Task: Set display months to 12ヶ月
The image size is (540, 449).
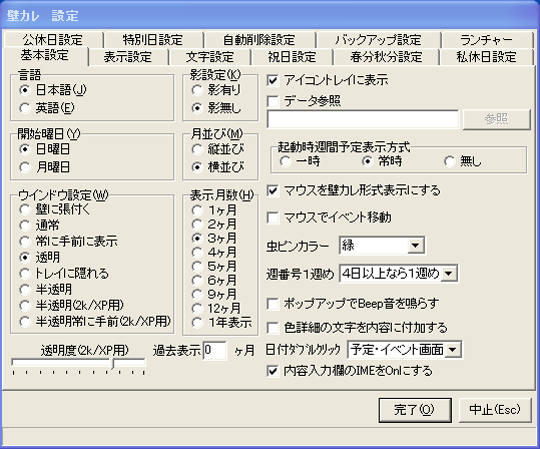Action: 216,309
